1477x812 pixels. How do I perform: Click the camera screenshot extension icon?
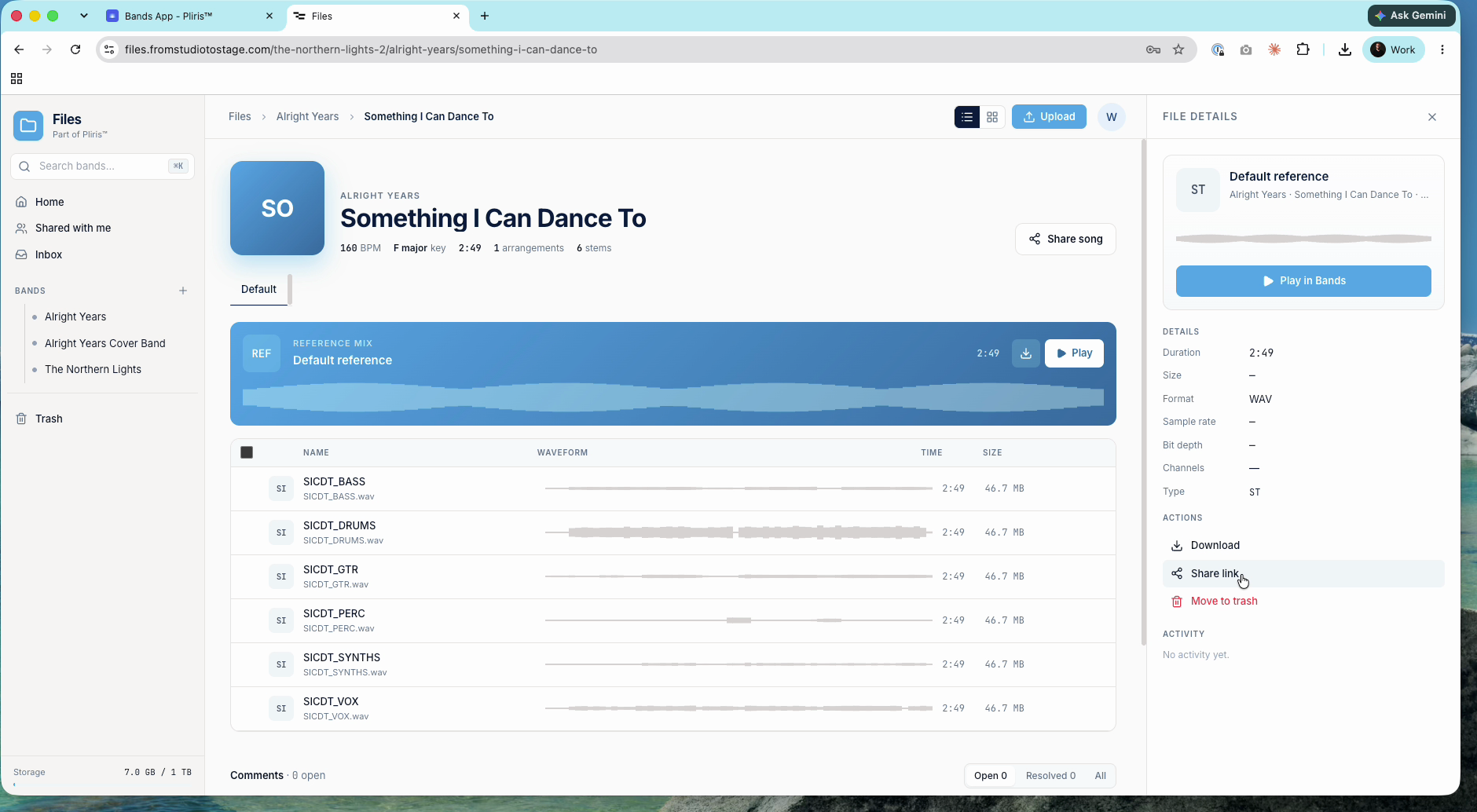tap(1246, 49)
